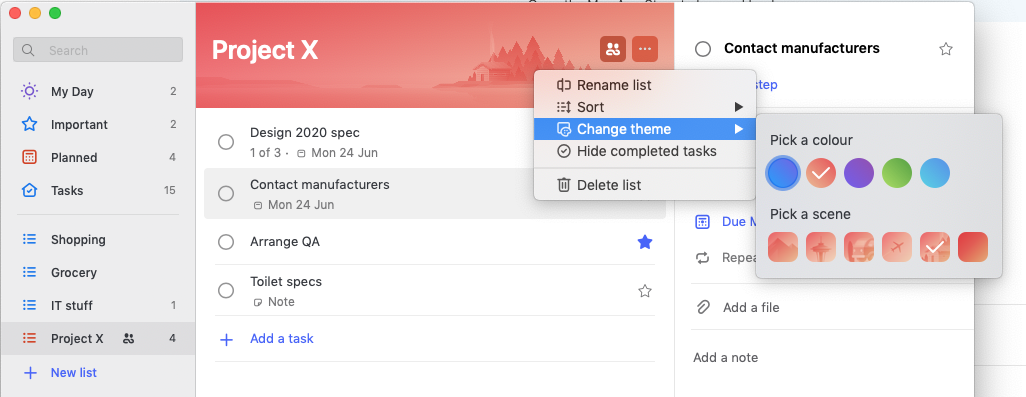Image resolution: width=1026 pixels, height=397 pixels.
Task: Open the share list members icon
Action: 612,49
